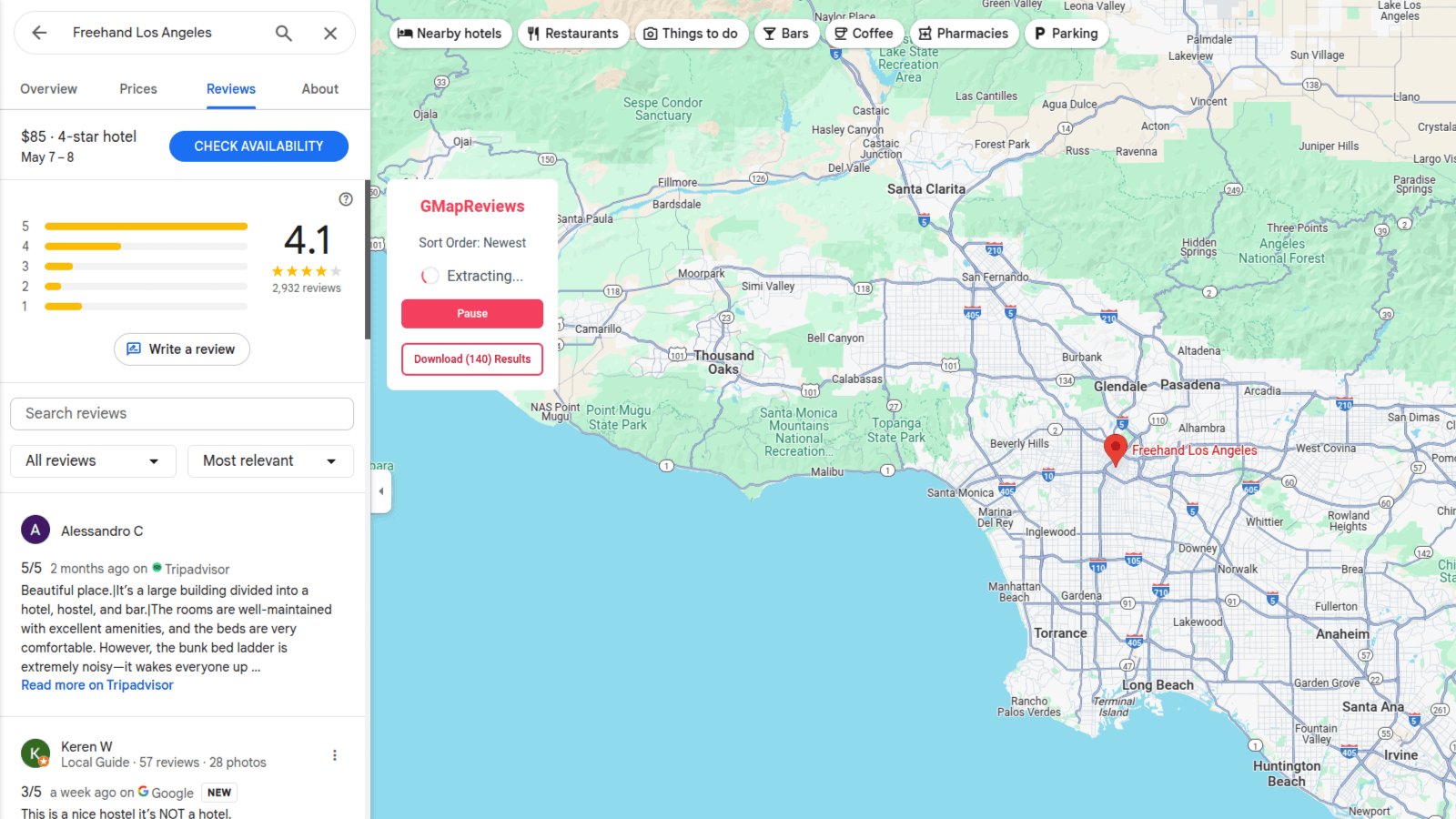The height and width of the screenshot is (819, 1456).
Task: Open Keren W review options menu
Action: pyautogui.click(x=335, y=755)
